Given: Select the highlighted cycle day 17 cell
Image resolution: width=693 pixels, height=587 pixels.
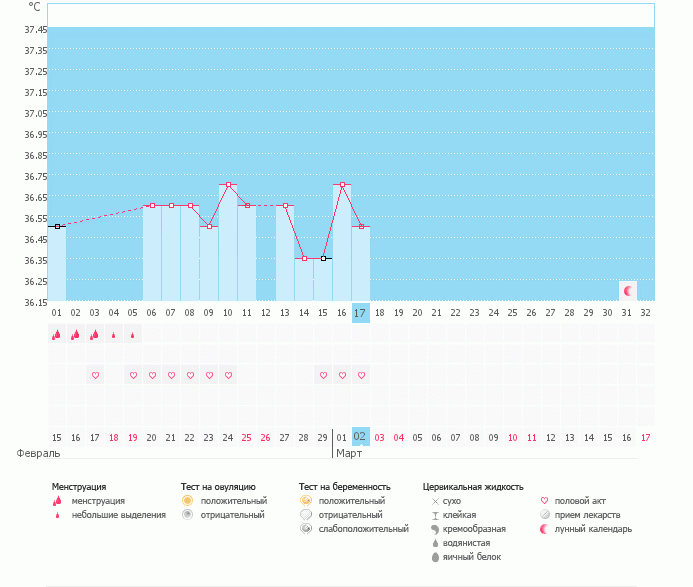Looking at the screenshot, I should [361, 312].
